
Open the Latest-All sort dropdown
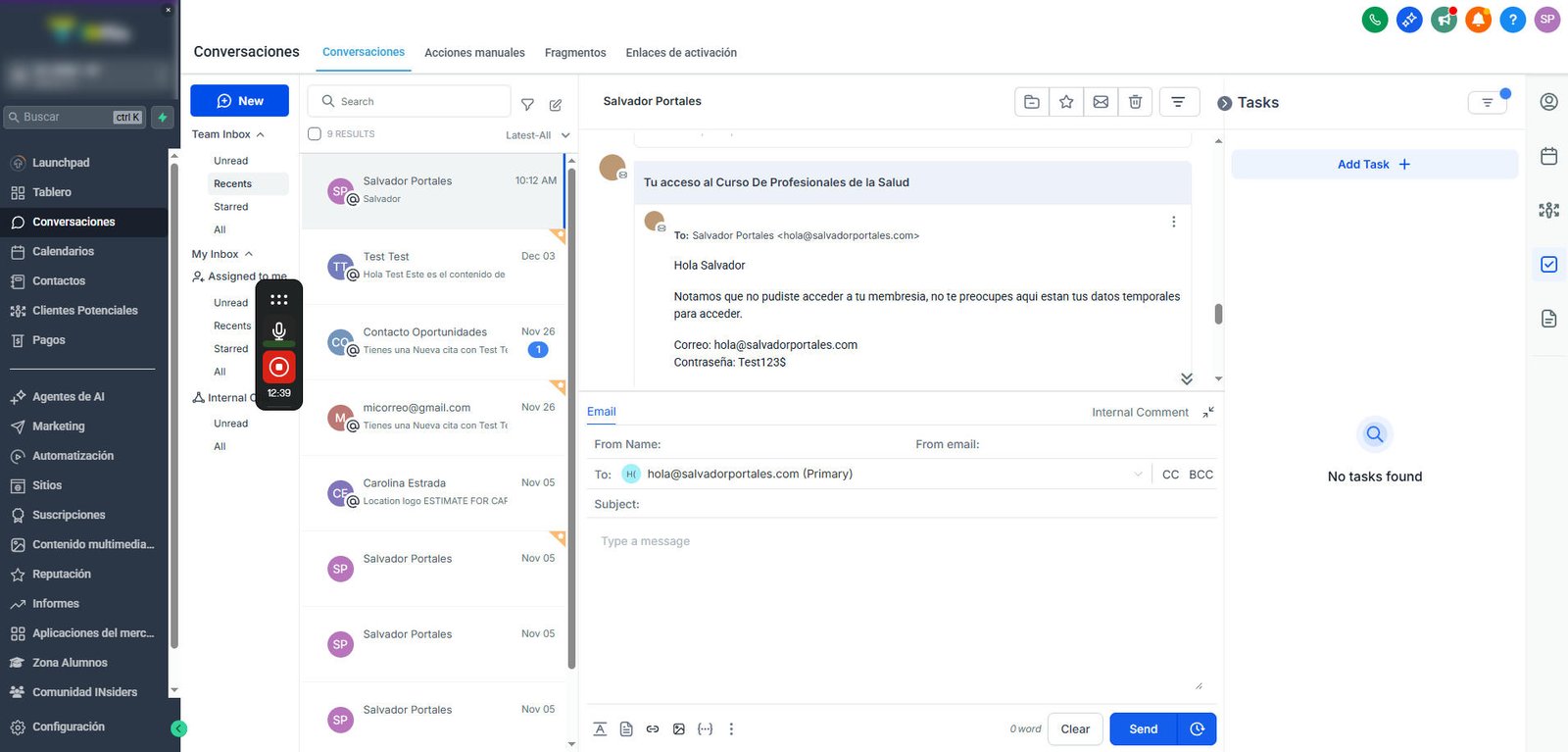point(537,135)
